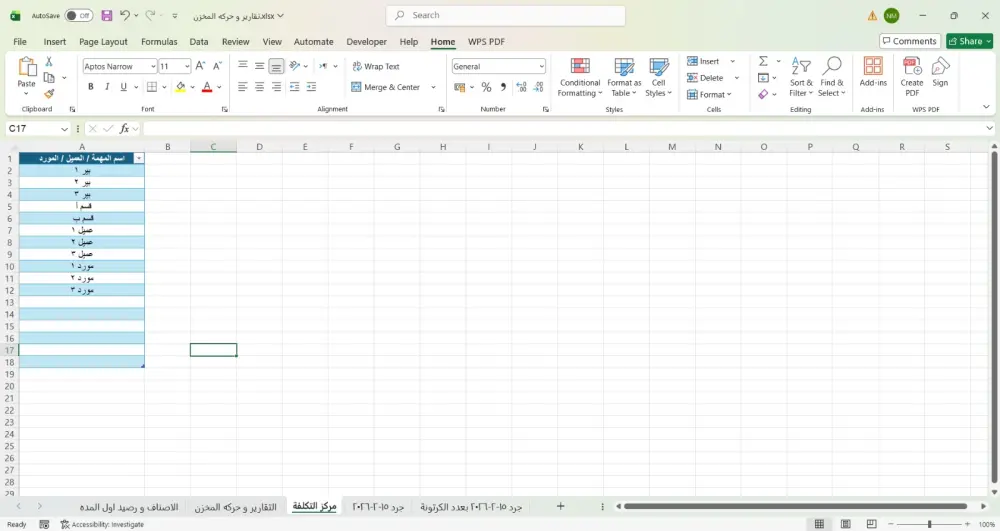Toggle Center horizontal alignment
The width and height of the screenshot is (1000, 531).
260,87
